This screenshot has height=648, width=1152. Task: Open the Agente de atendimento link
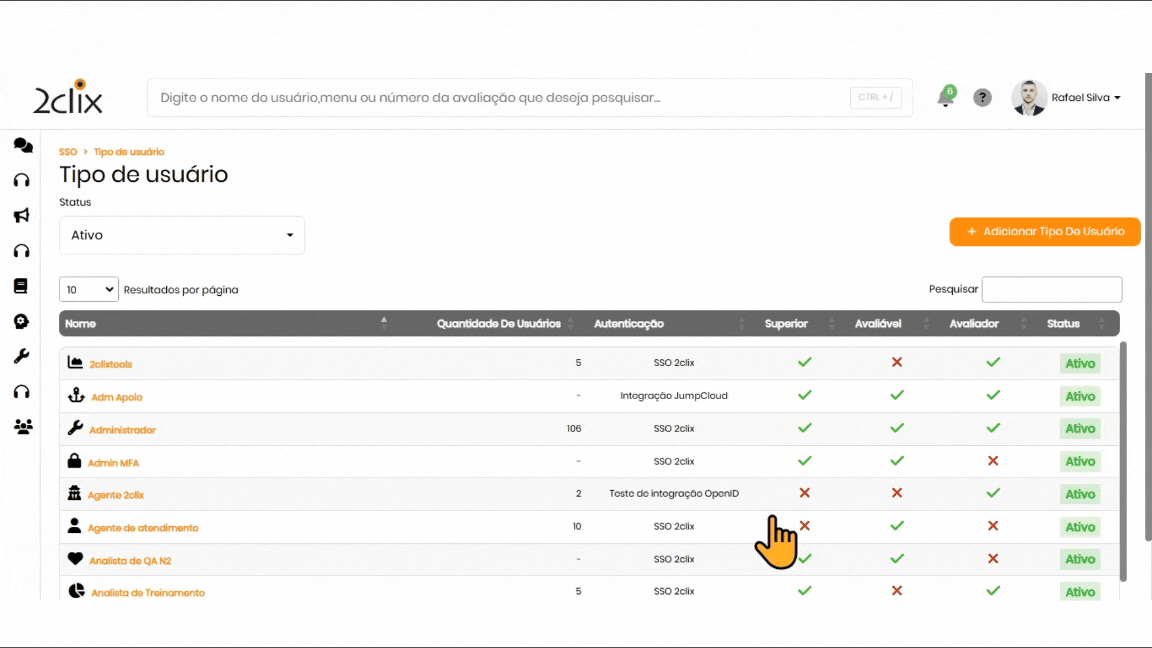click(x=143, y=528)
